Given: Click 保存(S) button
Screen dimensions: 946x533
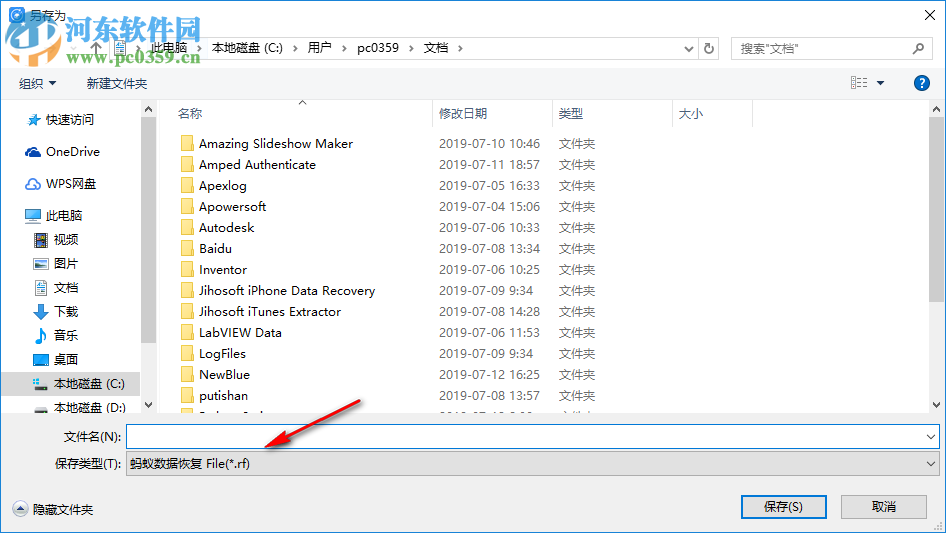Looking at the screenshot, I should pyautogui.click(x=784, y=507).
